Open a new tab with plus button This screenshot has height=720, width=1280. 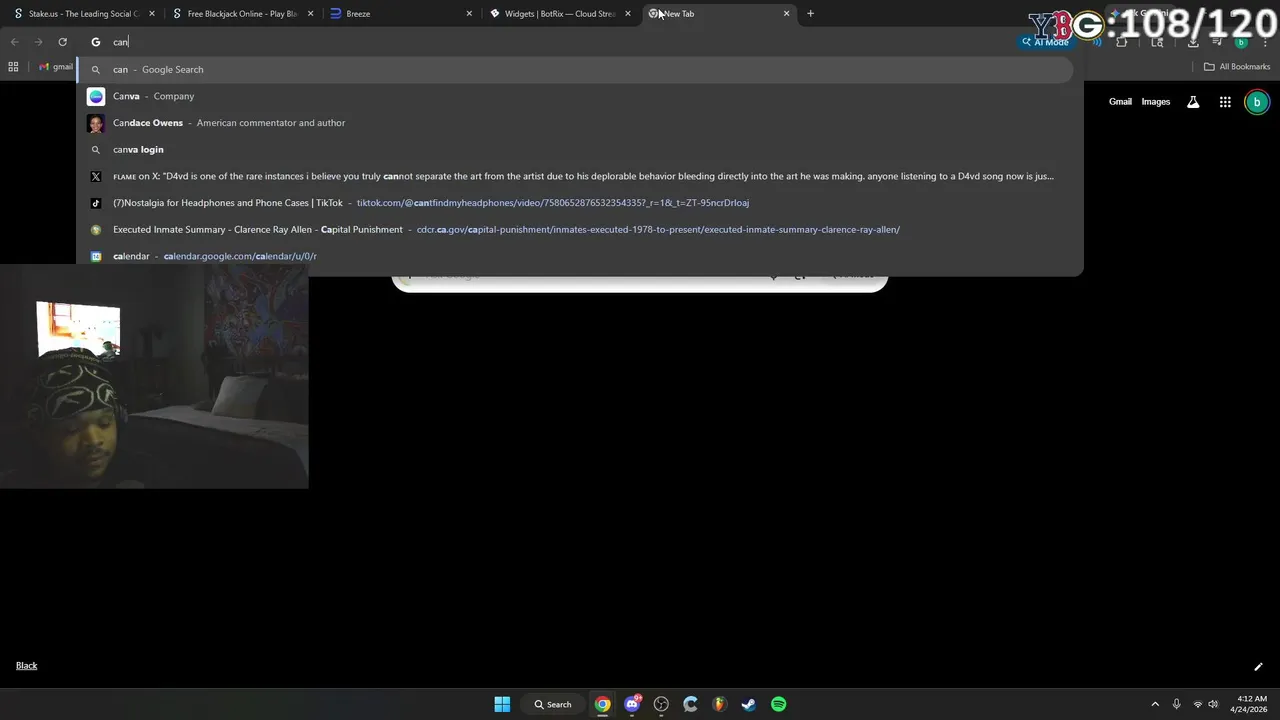click(810, 14)
